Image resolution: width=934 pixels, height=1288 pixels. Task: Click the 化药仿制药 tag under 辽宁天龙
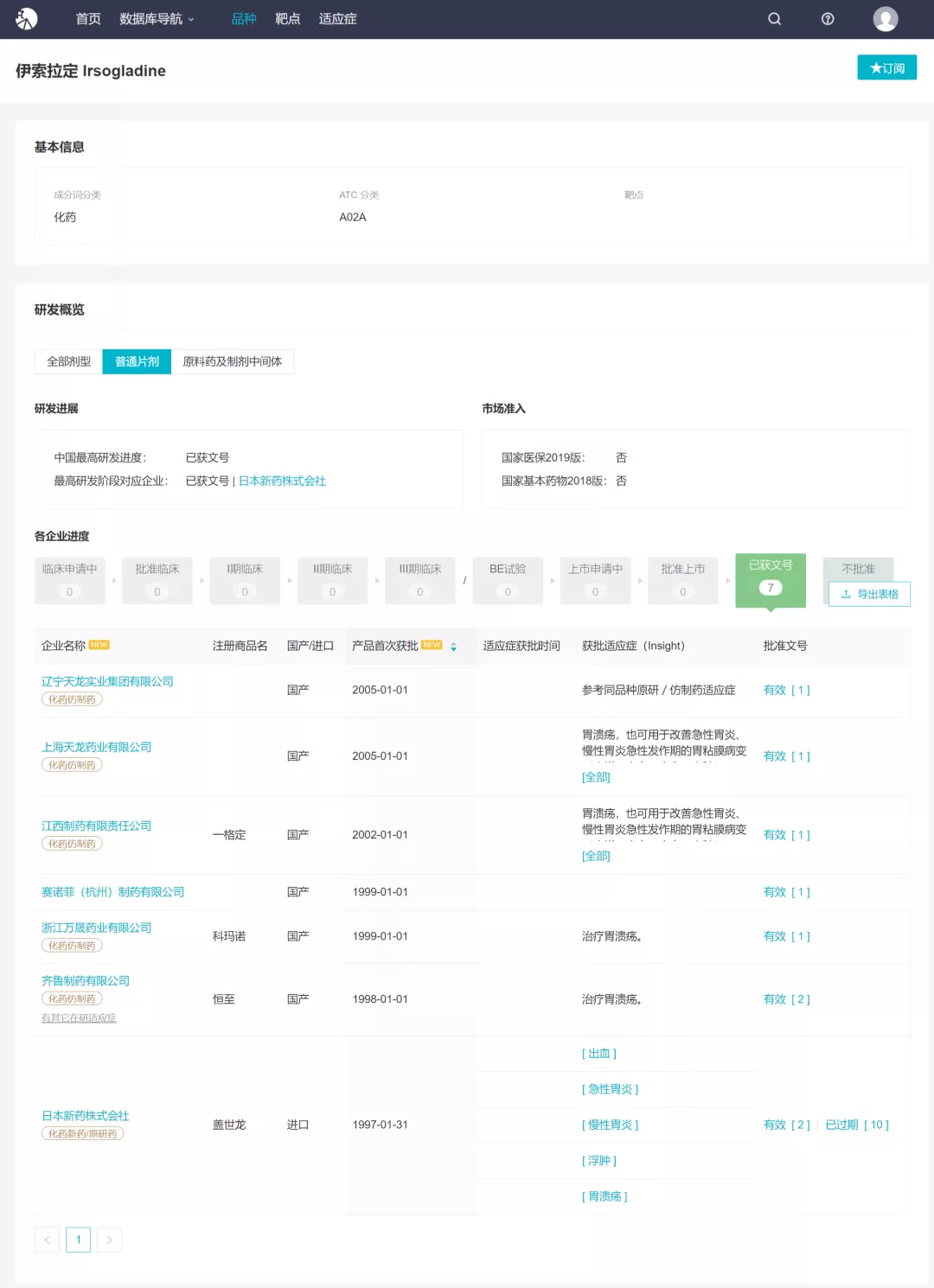tap(72, 699)
